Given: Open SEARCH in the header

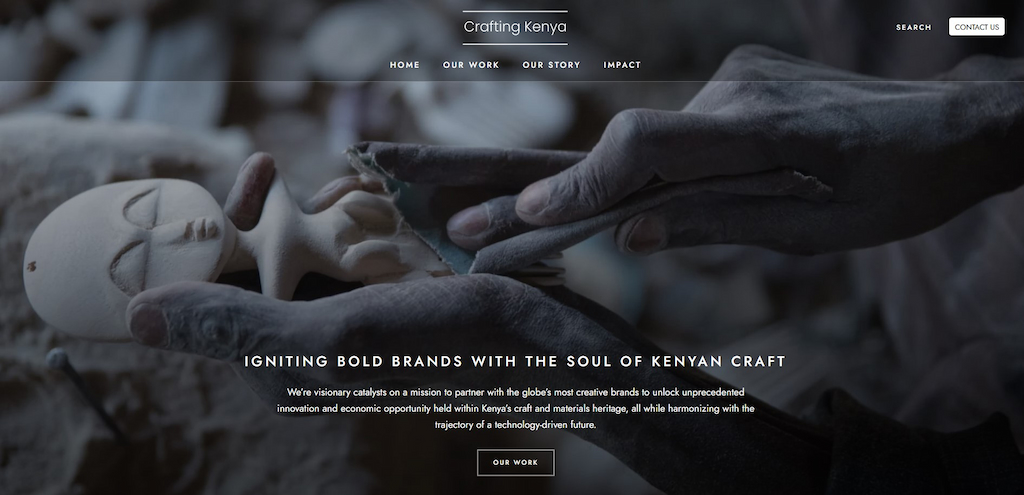Looking at the screenshot, I should 914,27.
